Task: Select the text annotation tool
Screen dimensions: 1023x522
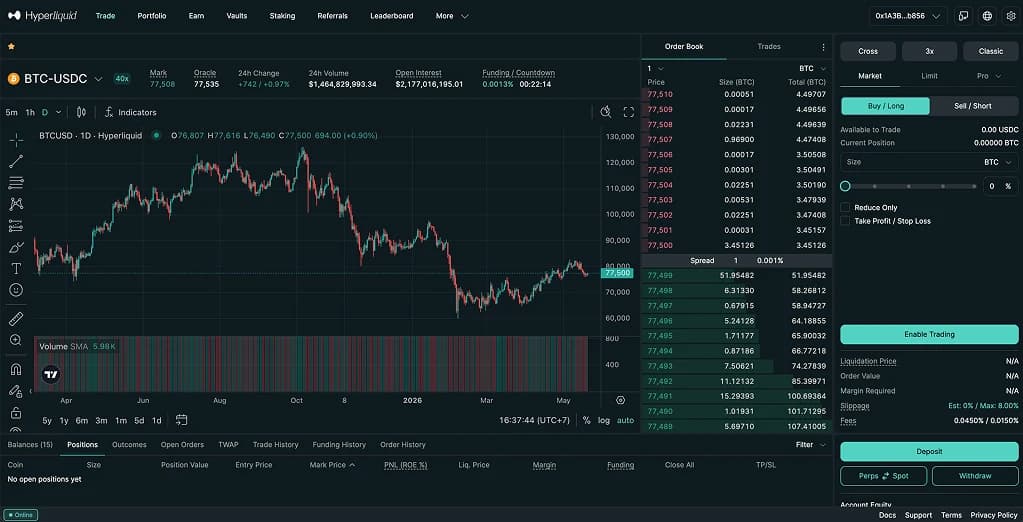Action: 16,269
